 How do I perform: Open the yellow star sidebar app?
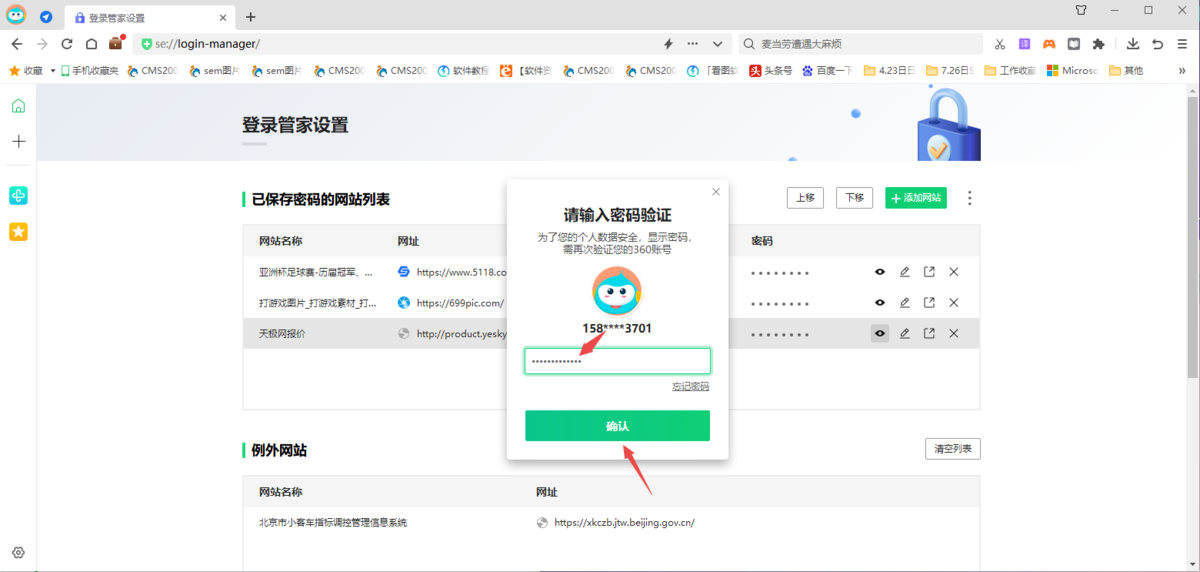18,231
